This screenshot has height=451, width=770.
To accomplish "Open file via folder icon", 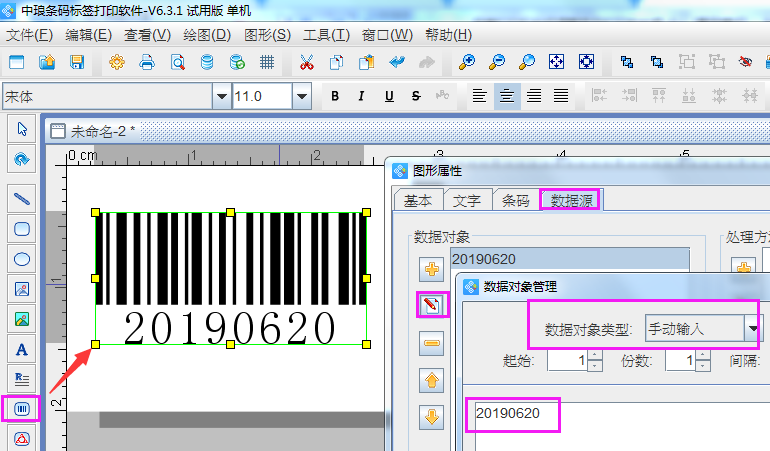I will tap(47, 62).
